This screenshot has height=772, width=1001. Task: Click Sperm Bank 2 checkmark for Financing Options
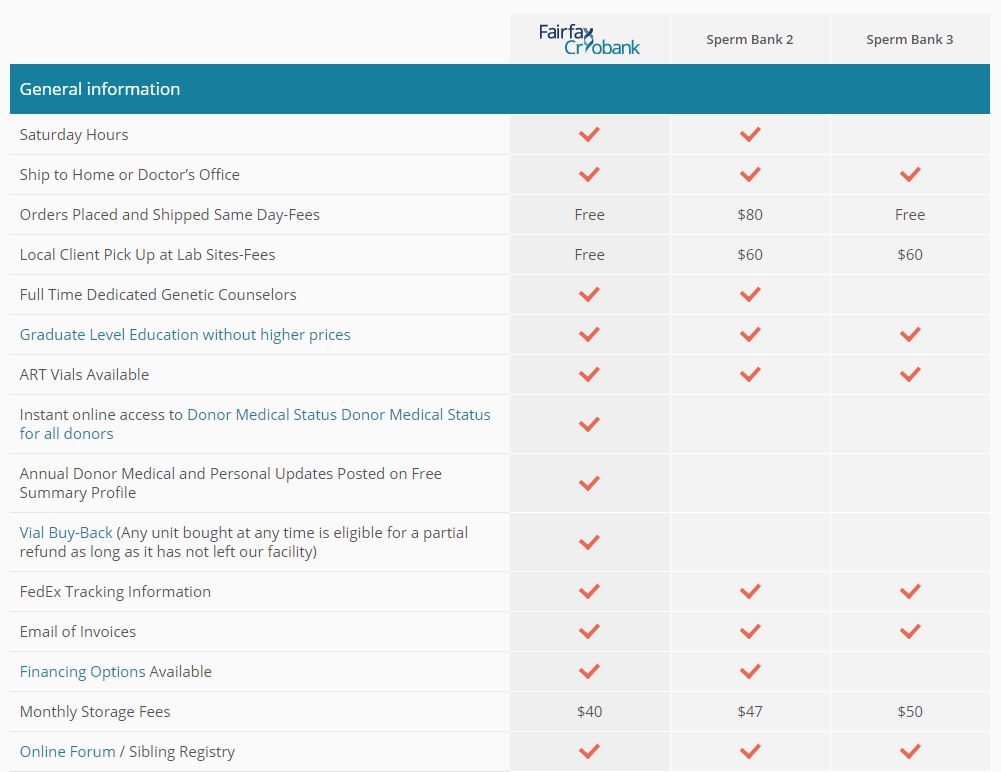pyautogui.click(x=749, y=671)
